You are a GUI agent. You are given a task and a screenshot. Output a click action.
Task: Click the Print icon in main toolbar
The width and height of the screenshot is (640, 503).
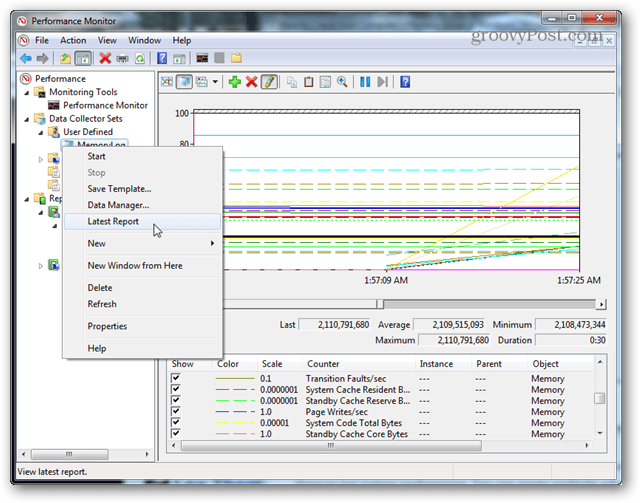click(x=122, y=59)
